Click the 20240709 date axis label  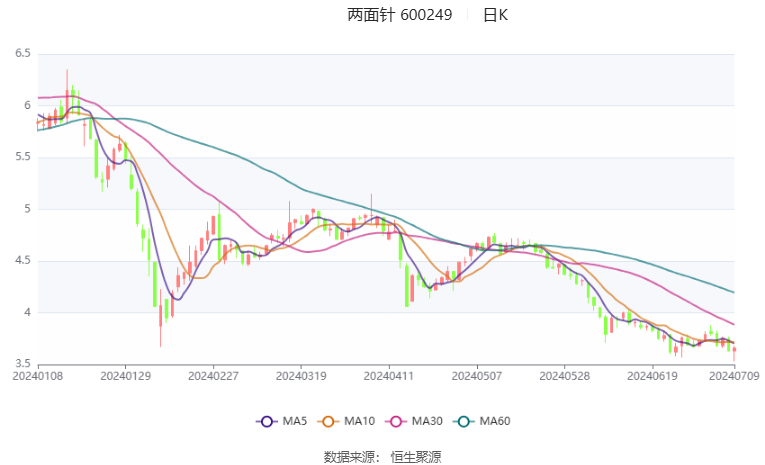tap(735, 377)
